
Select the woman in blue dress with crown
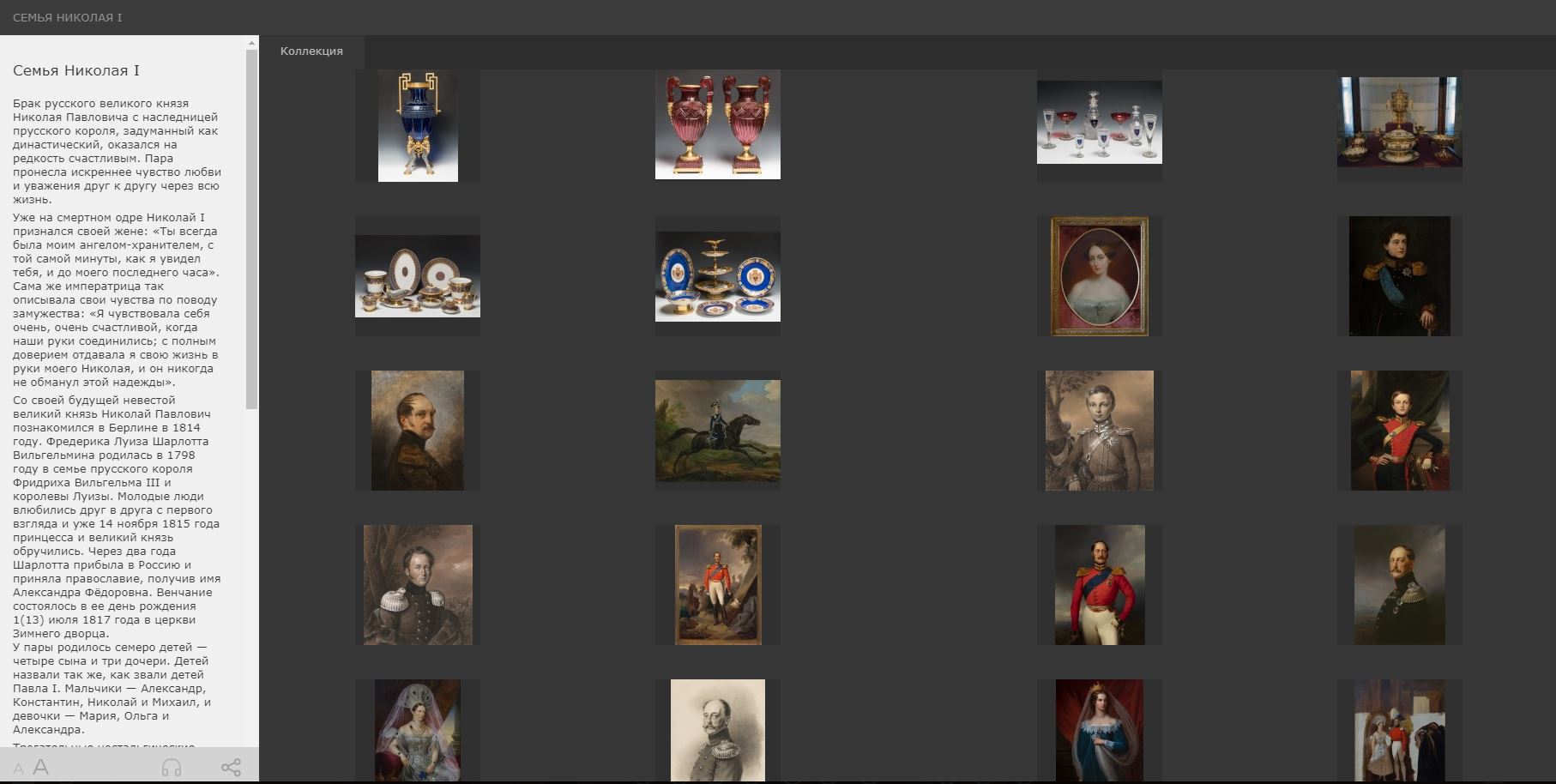click(x=1099, y=731)
